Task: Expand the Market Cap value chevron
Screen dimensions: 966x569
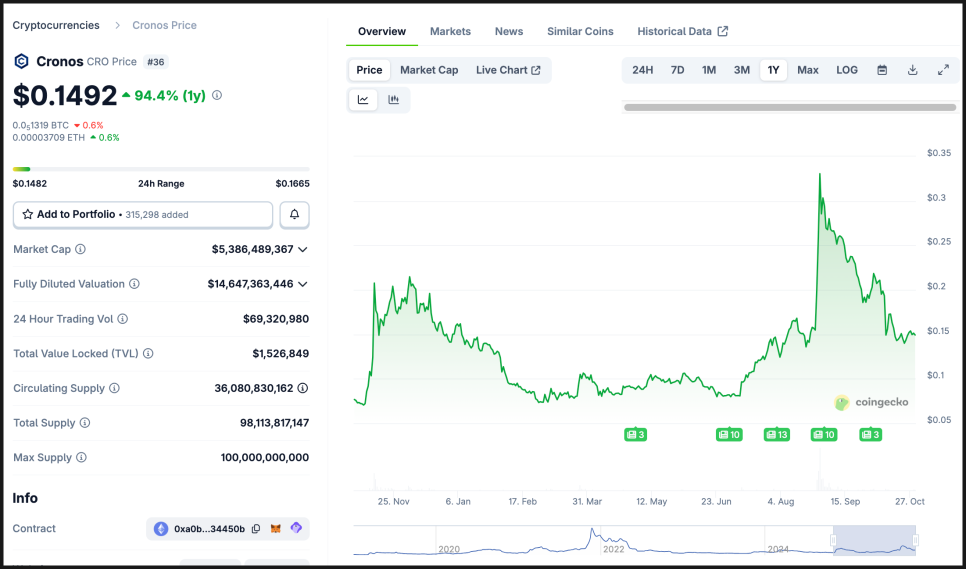Action: tap(303, 249)
